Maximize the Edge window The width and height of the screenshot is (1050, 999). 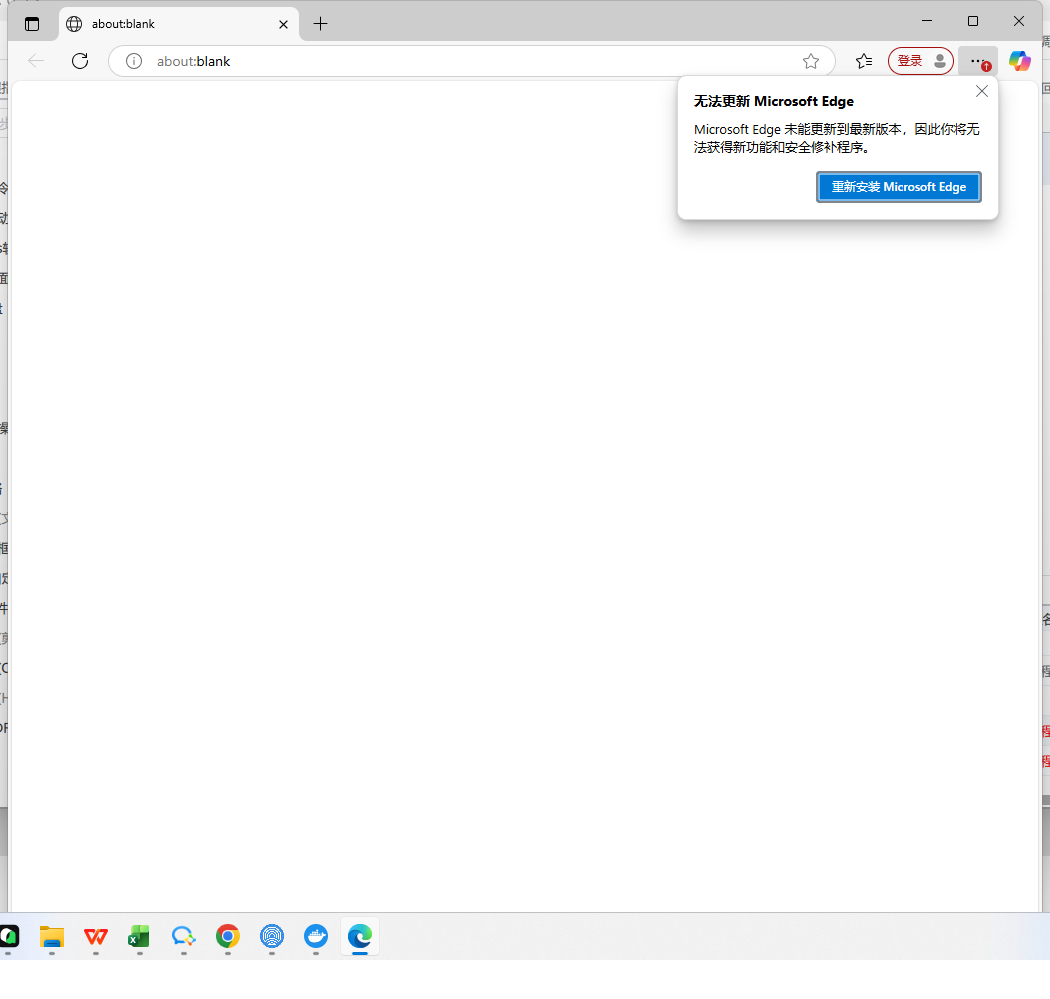tap(973, 21)
